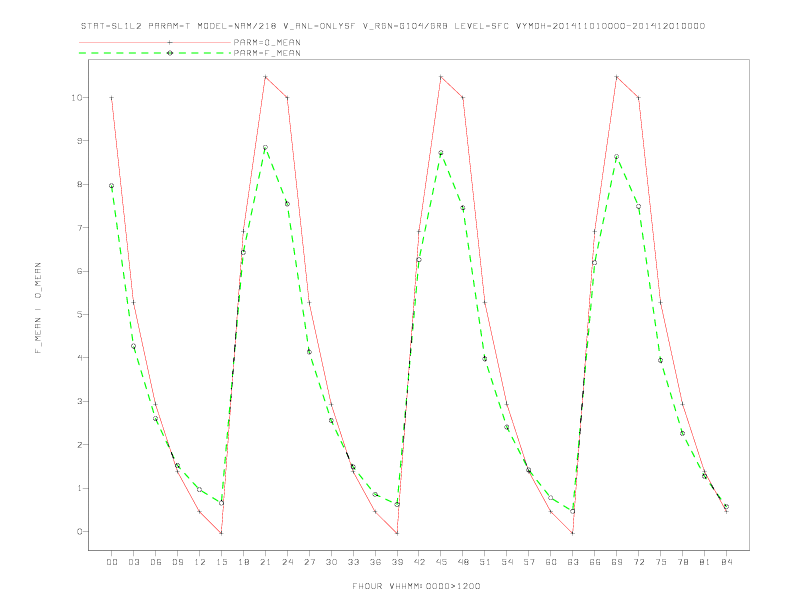Click the x-axis tick label 57
This screenshot has height=612, width=792.
click(x=529, y=562)
